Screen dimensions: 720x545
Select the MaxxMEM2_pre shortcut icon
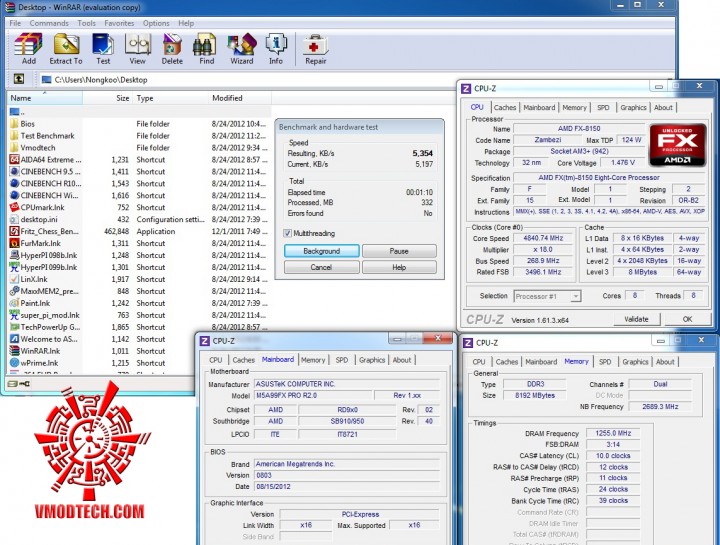click(14, 291)
